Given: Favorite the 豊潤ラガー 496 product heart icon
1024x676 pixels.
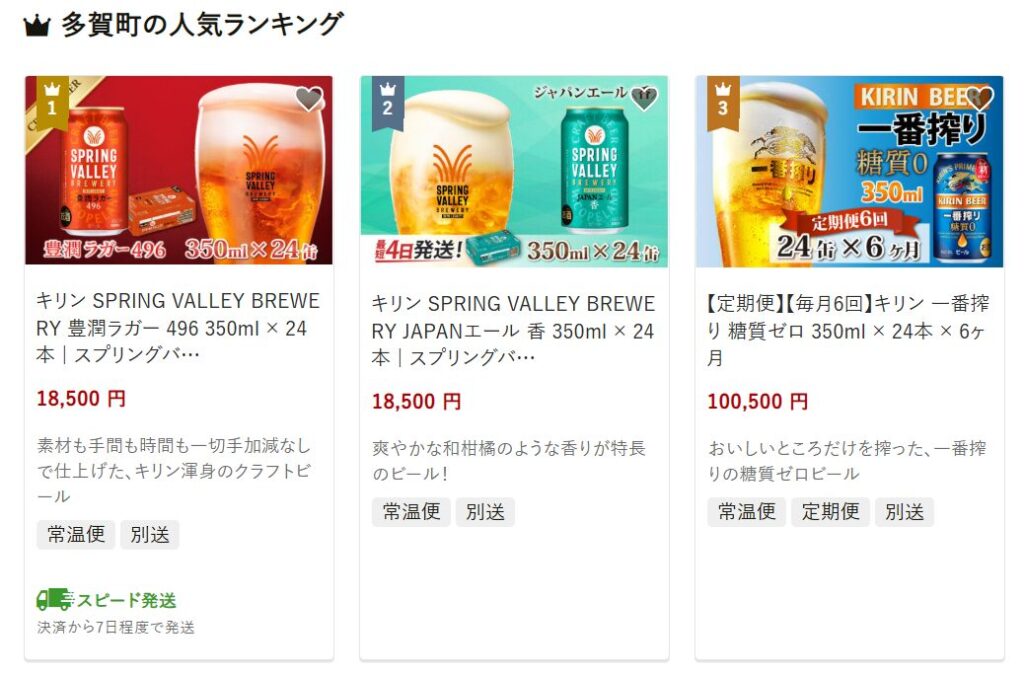Looking at the screenshot, I should pos(309,99).
